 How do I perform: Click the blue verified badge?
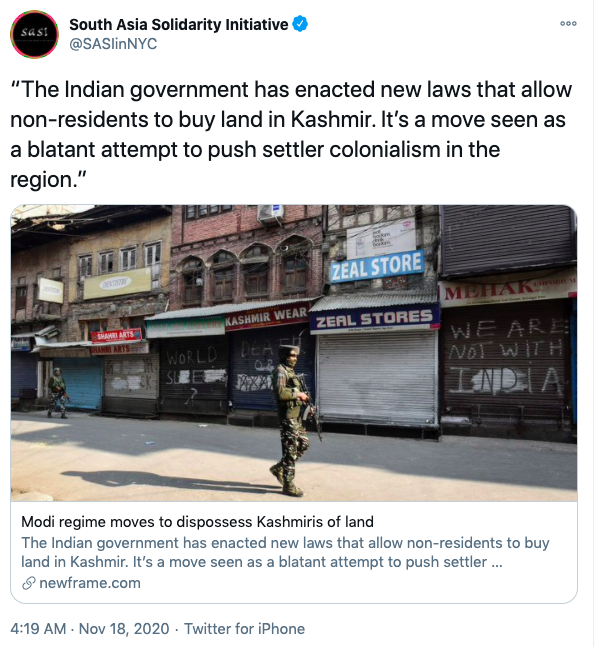click(300, 24)
